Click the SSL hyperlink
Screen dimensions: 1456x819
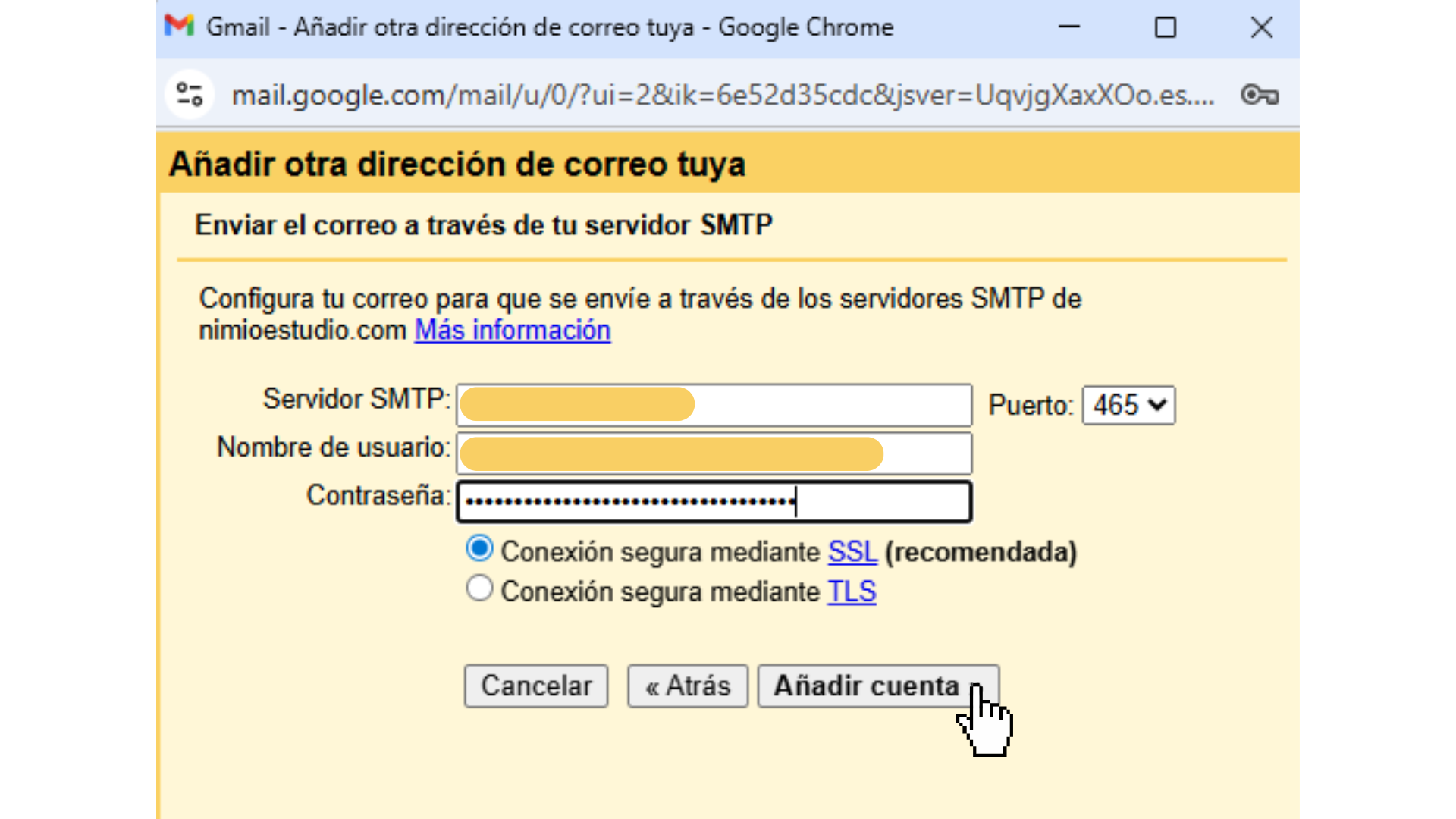(x=852, y=551)
